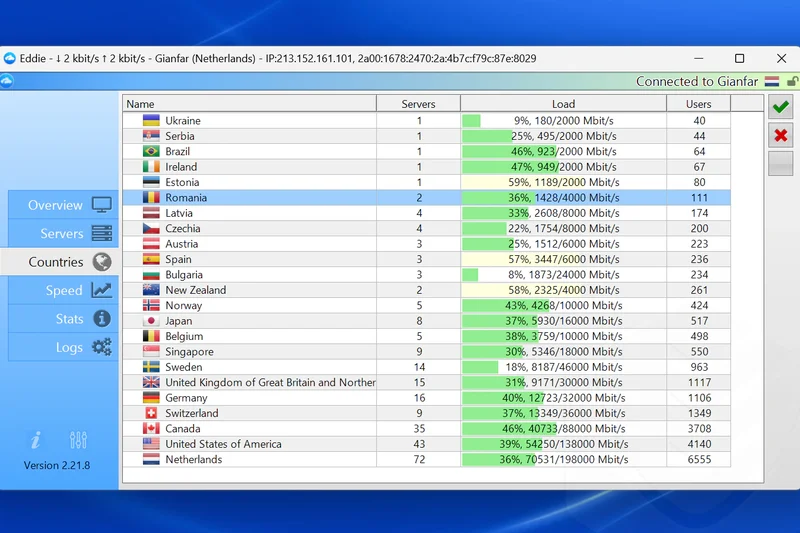Click the Brazil flag icon
This screenshot has height=533, width=800.
(151, 151)
